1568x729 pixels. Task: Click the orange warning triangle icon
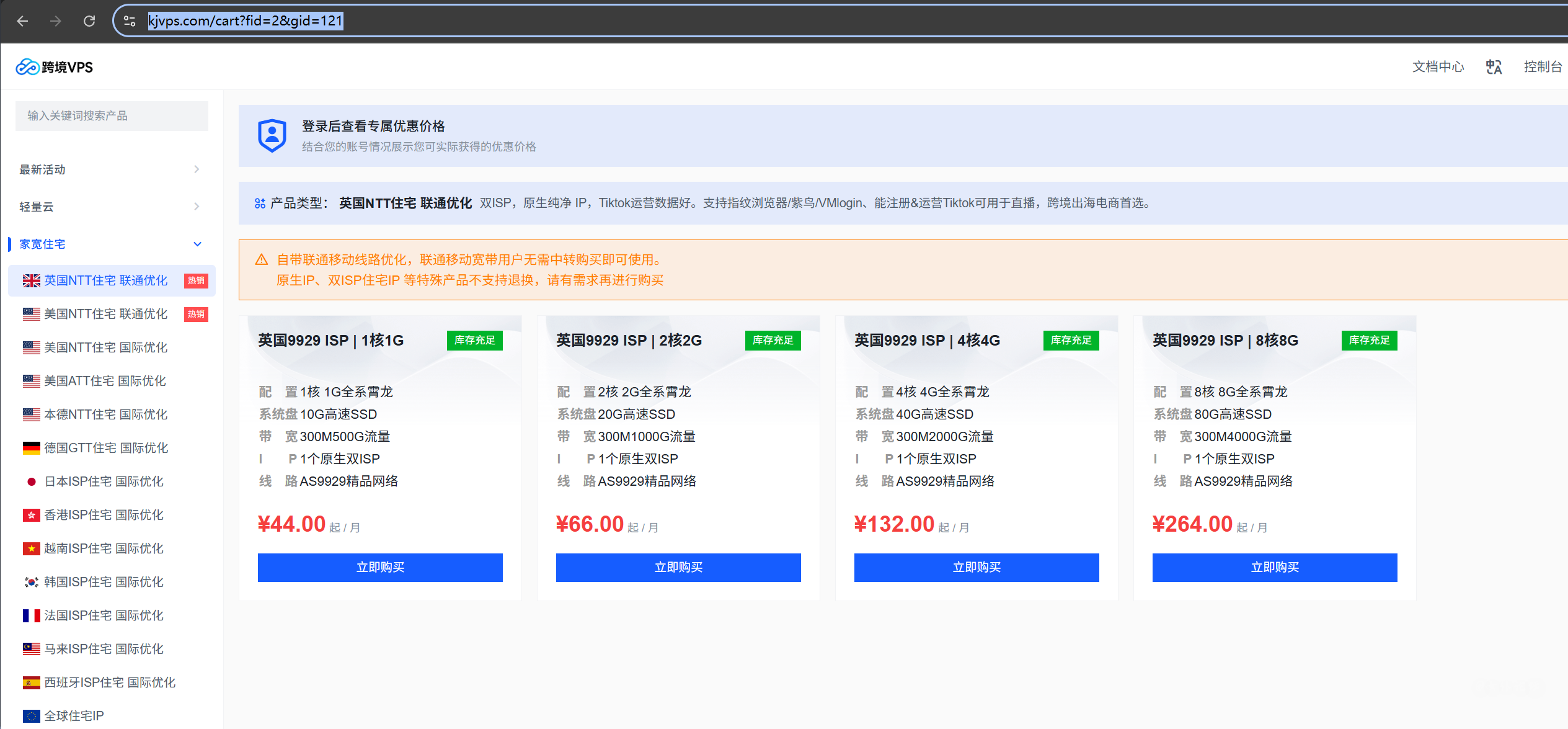pos(262,259)
